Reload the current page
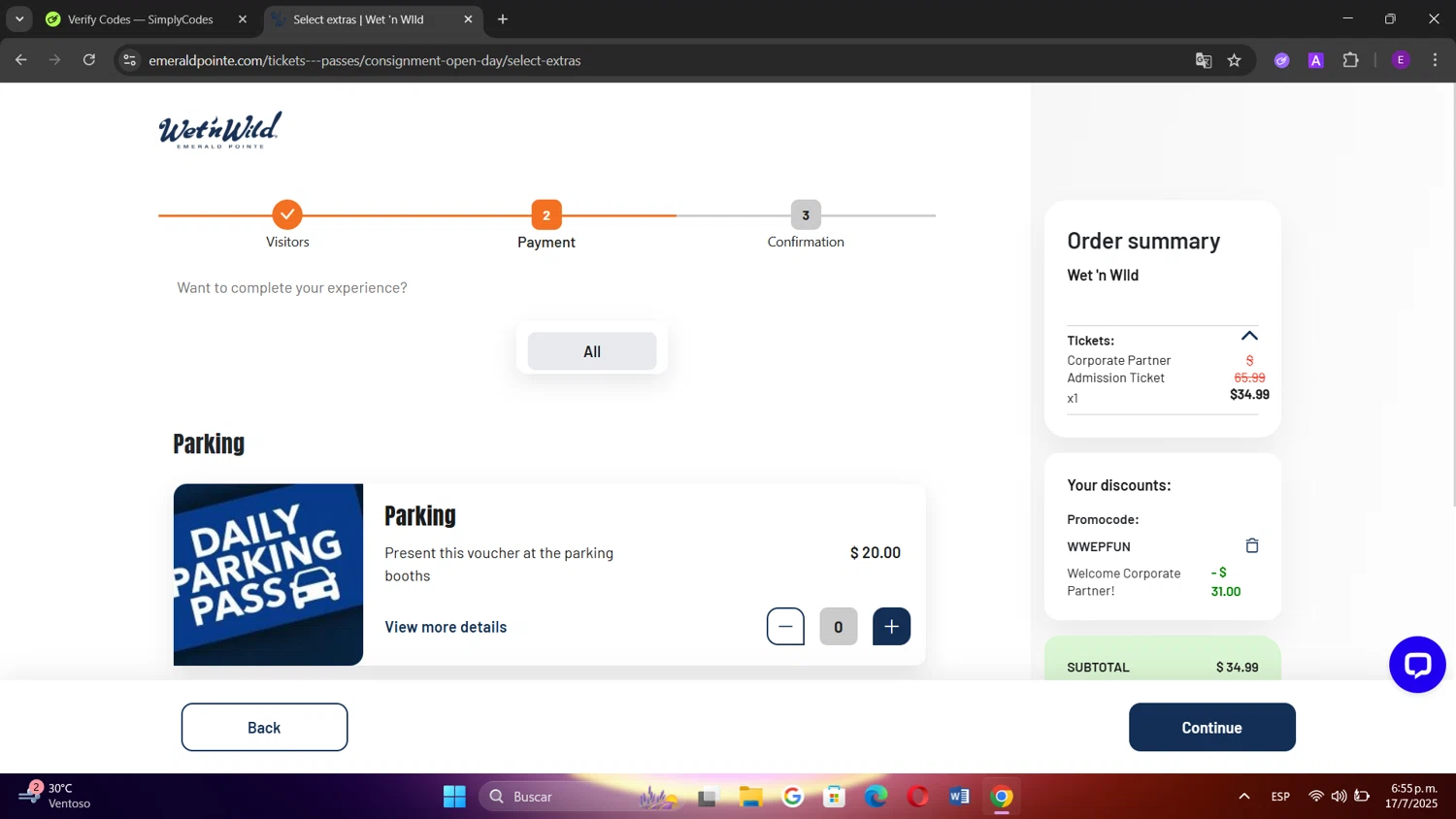Viewport: 1456px width, 819px height. pyautogui.click(x=89, y=60)
